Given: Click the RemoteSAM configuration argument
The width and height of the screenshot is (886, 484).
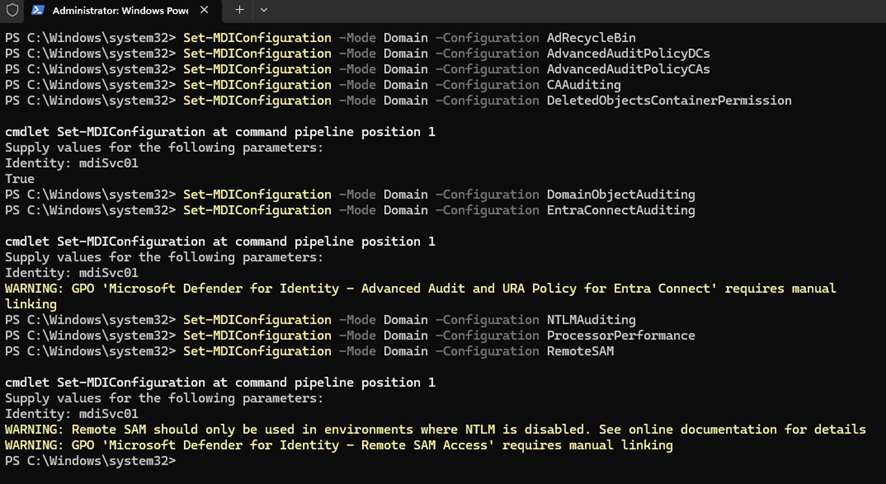Looking at the screenshot, I should click(580, 351).
